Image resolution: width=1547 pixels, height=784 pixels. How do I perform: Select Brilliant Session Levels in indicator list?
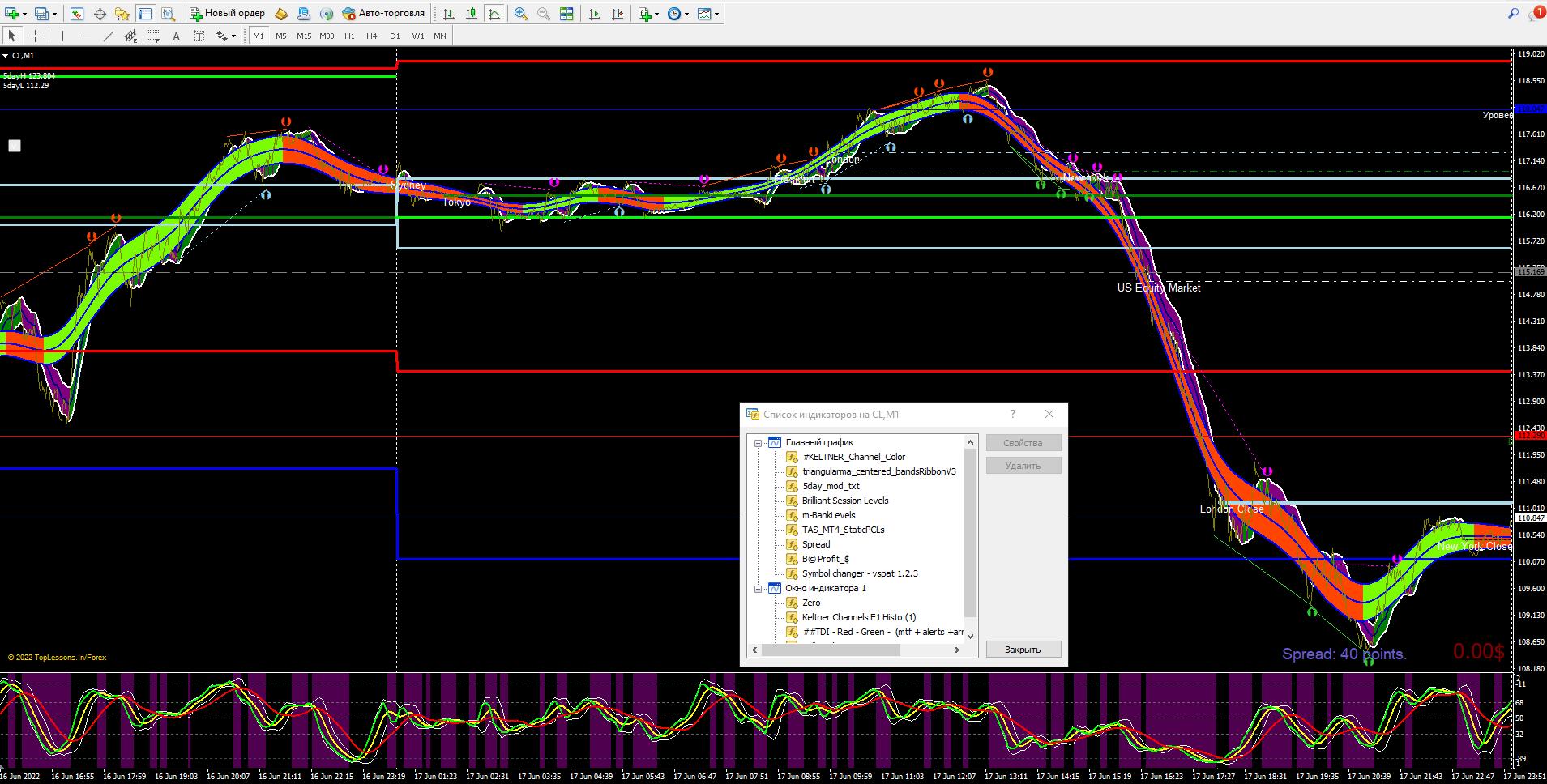tap(844, 501)
